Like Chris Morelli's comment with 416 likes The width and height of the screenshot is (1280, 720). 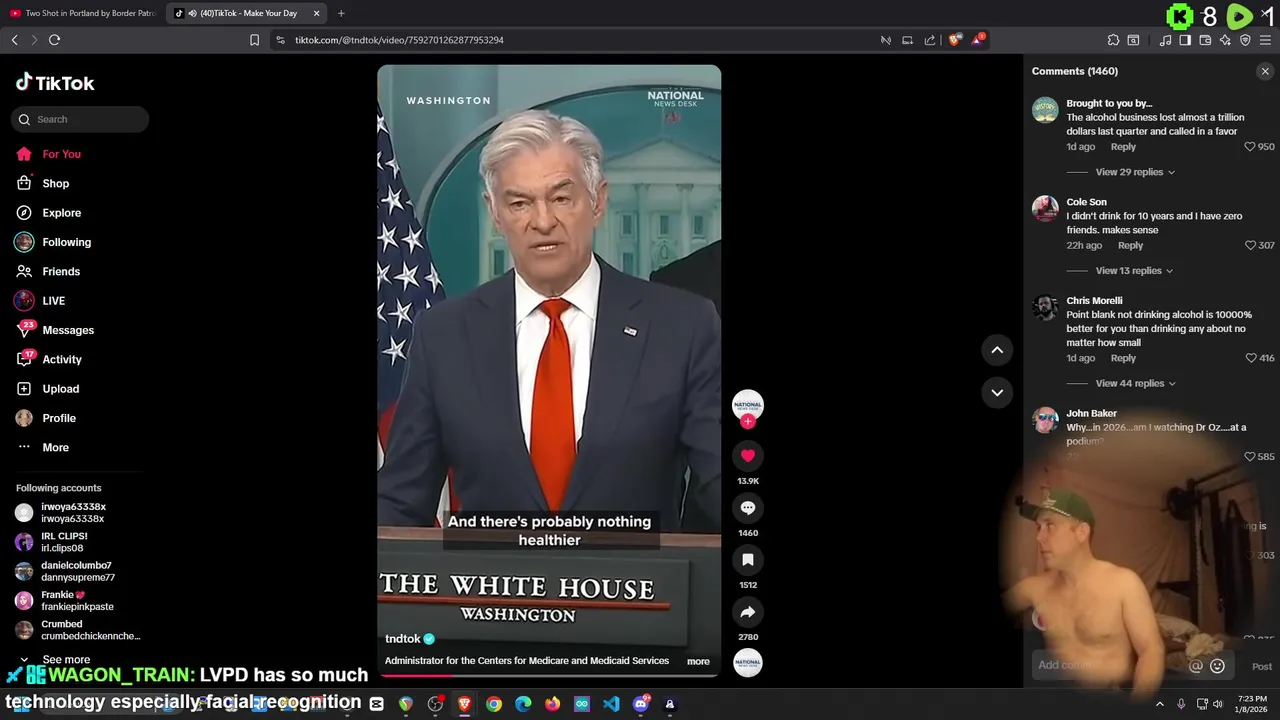[1250, 358]
